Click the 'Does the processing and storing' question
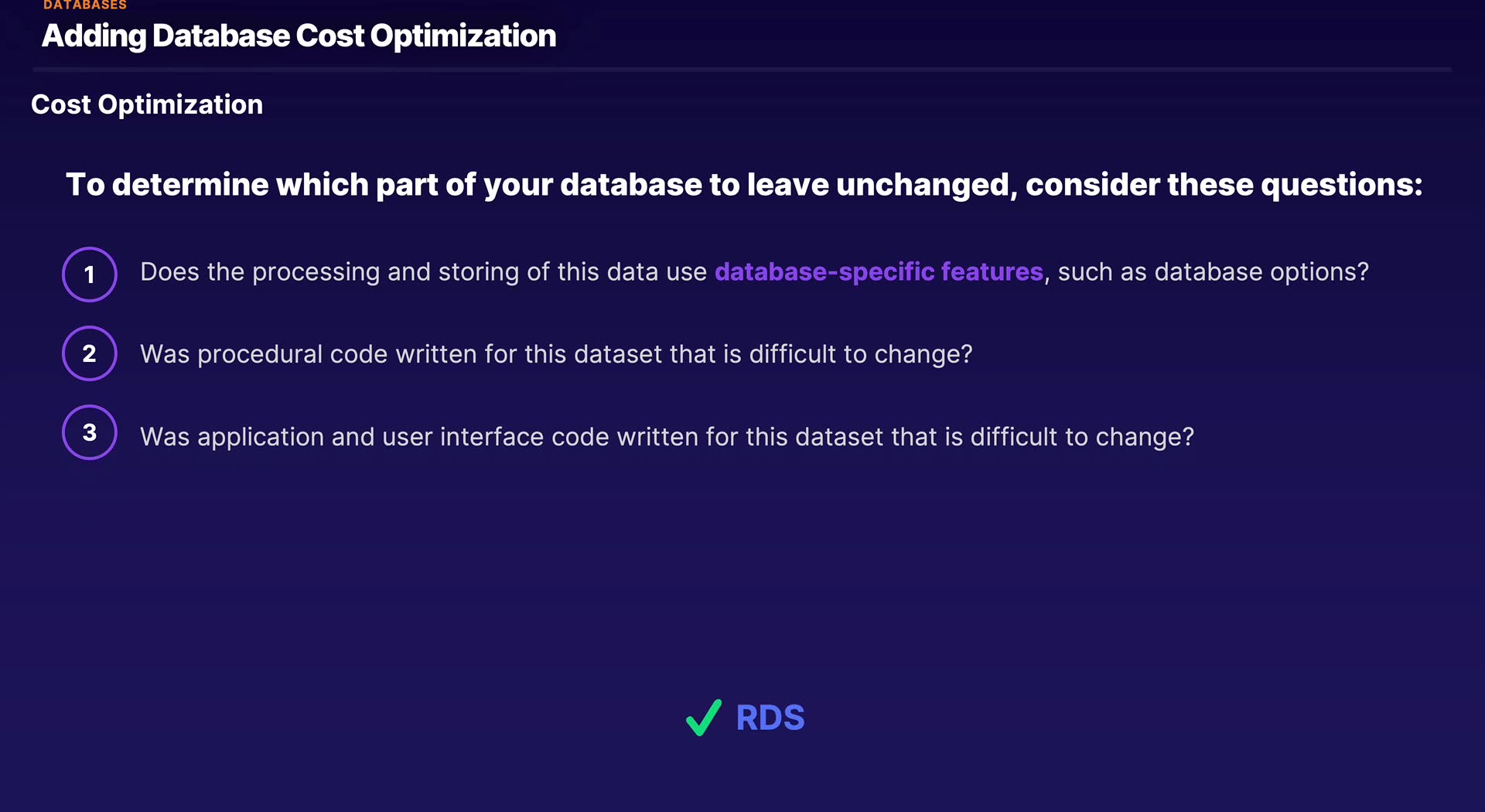Image resolution: width=1485 pixels, height=812 pixels. (x=423, y=272)
